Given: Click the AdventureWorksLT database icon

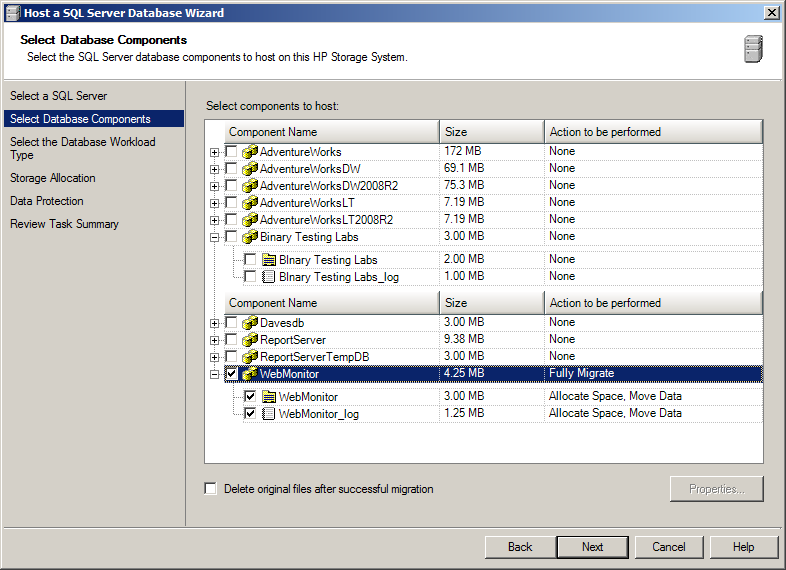Looking at the screenshot, I should coord(250,203).
